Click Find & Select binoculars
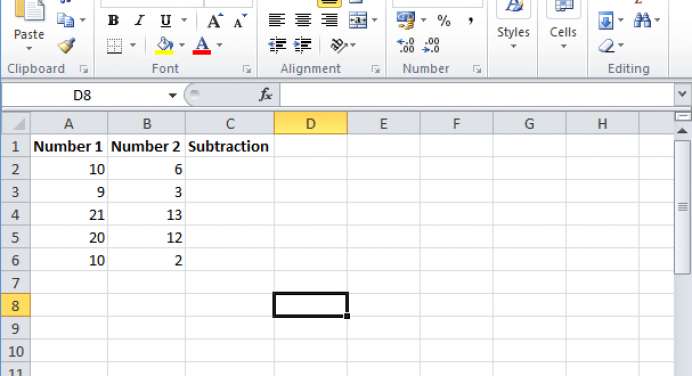692x376 pixels. pos(643,20)
